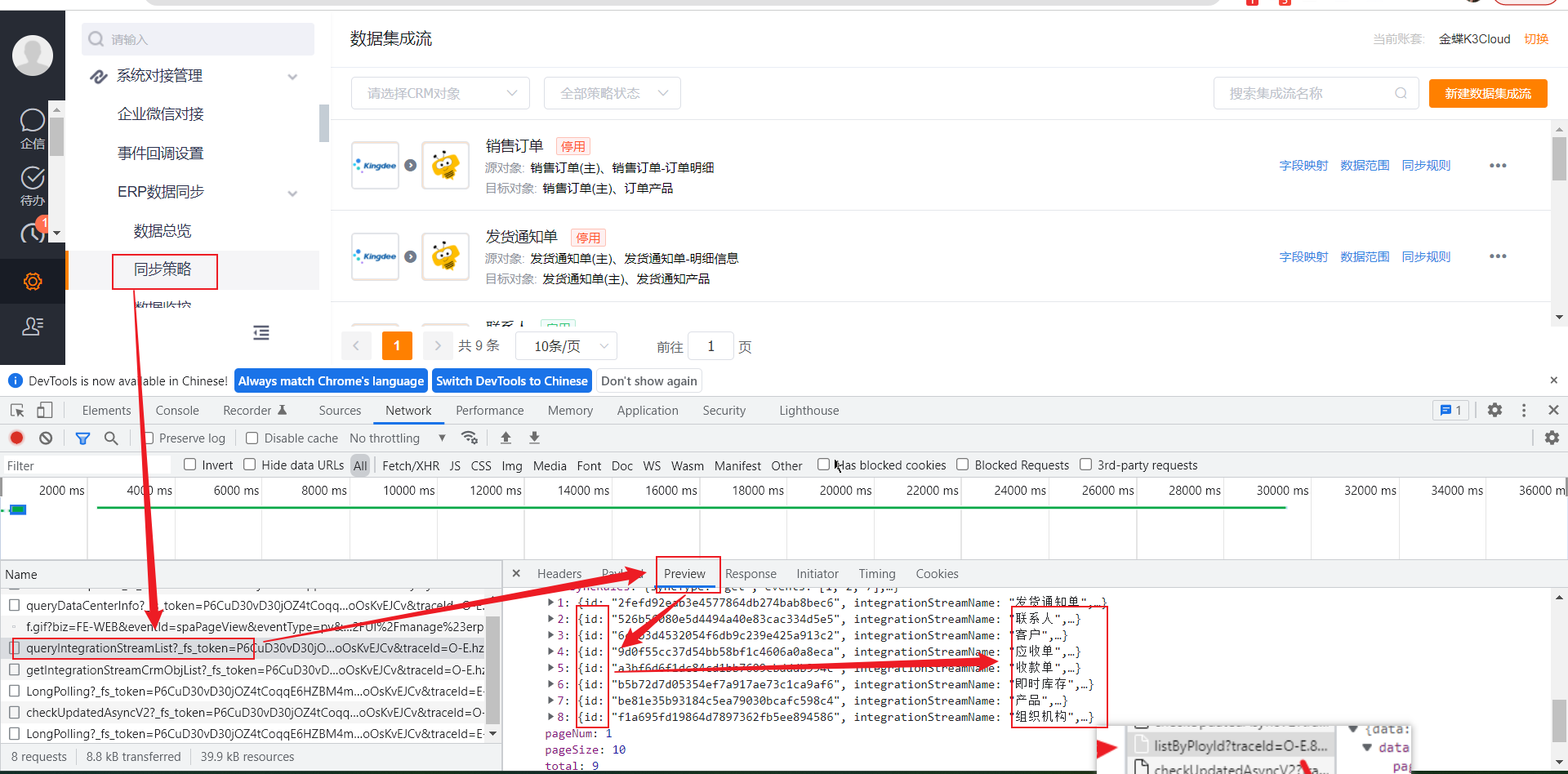Switch to the Console tab

pos(177,411)
